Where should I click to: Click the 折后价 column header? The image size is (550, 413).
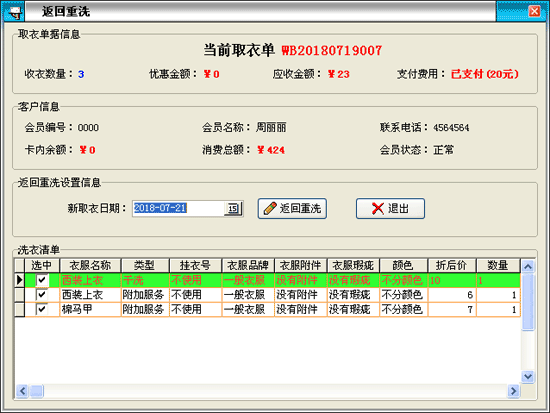pos(451,266)
